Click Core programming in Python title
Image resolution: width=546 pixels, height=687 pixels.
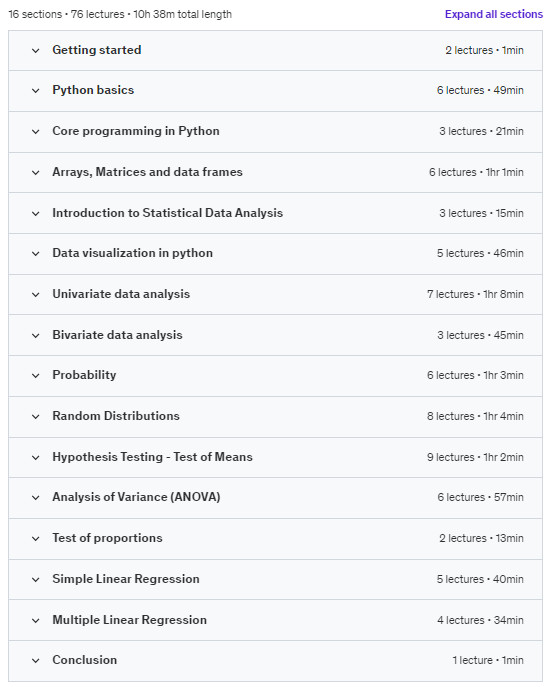[x=136, y=131]
